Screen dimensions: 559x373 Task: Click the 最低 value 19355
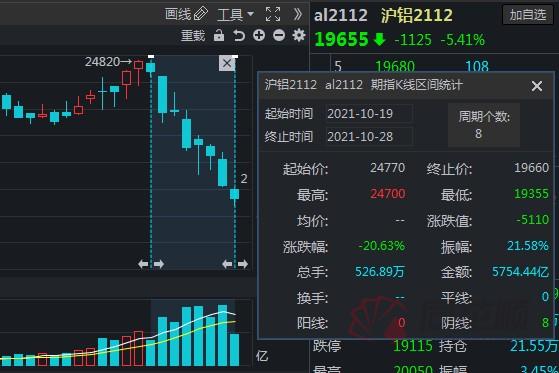click(x=532, y=194)
